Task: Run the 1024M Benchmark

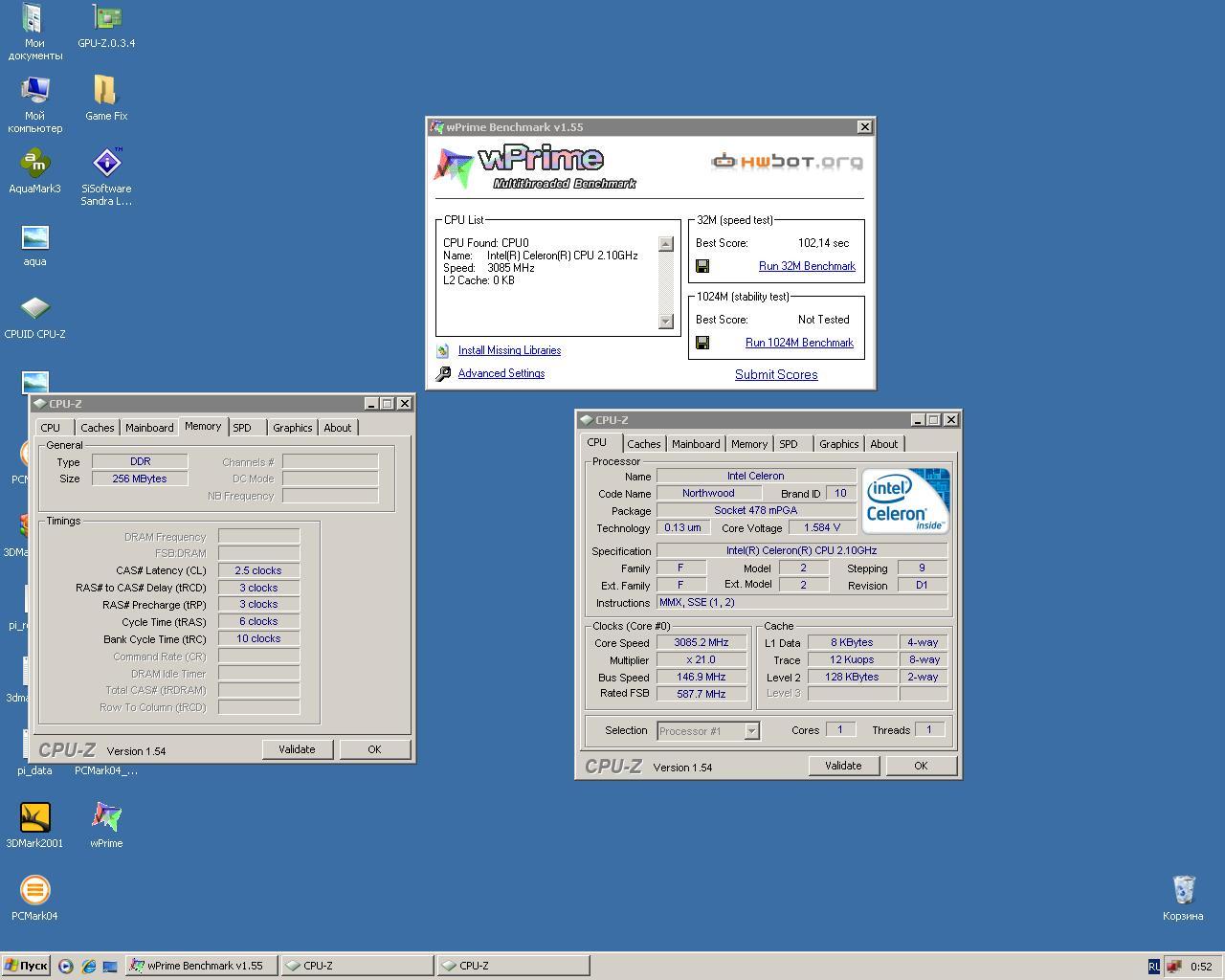Action: point(799,343)
